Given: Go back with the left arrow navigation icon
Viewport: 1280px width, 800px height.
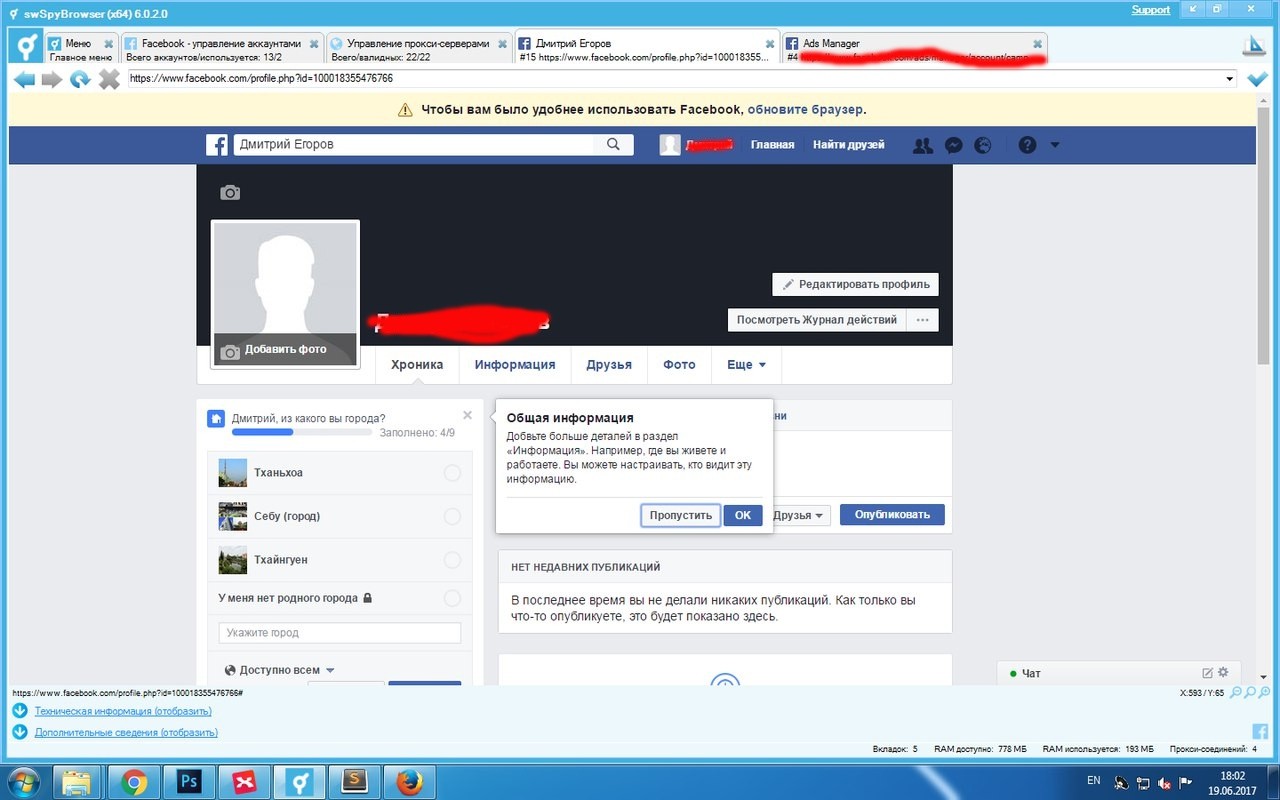Looking at the screenshot, I should click(24, 79).
